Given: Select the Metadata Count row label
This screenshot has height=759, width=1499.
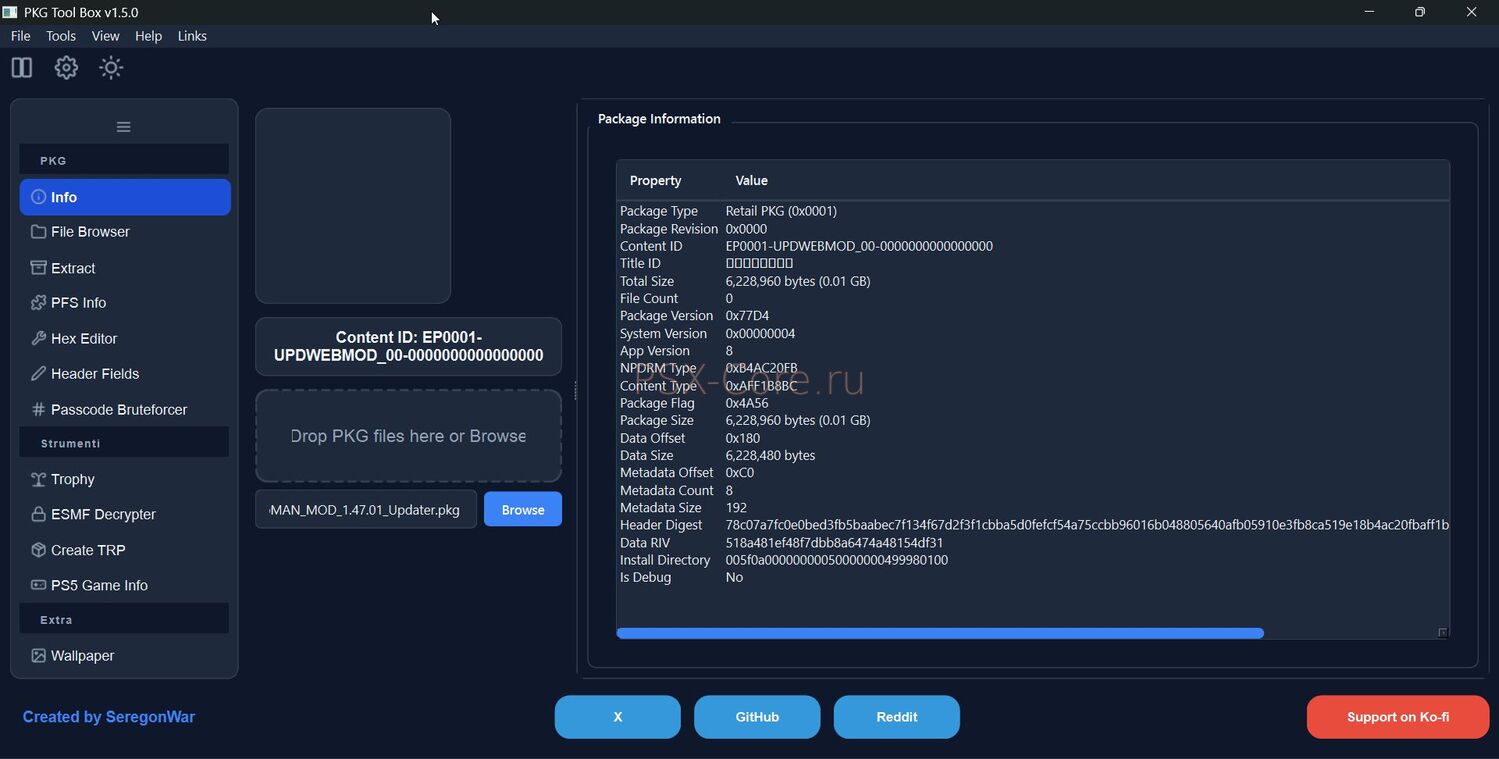Looking at the screenshot, I should tap(667, 490).
